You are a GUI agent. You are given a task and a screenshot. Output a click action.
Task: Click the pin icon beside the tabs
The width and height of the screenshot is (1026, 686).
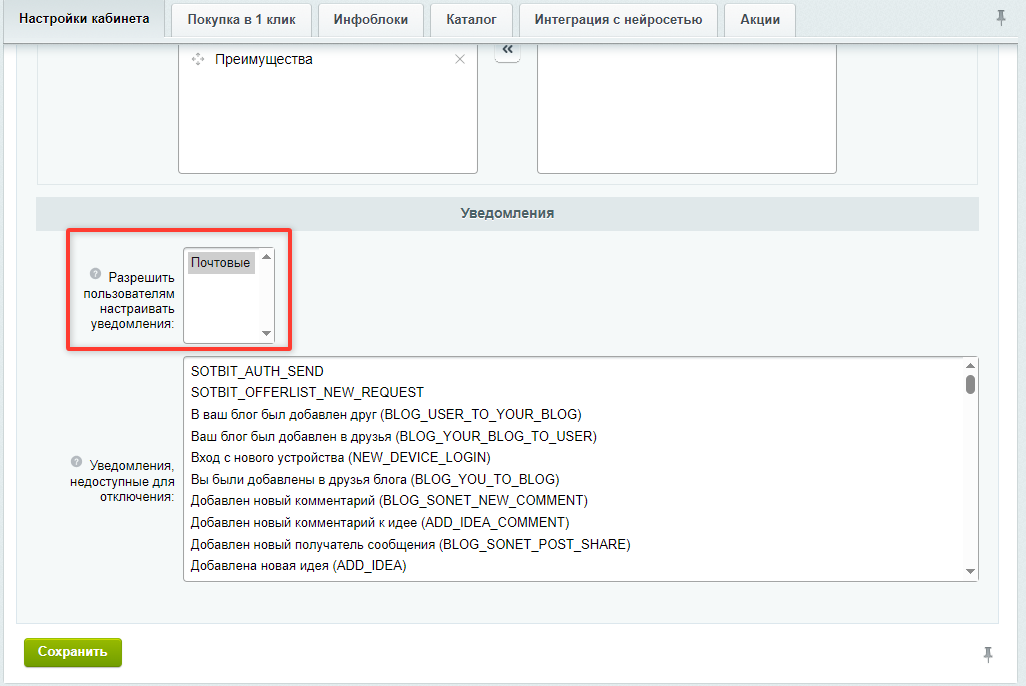coord(1000,18)
